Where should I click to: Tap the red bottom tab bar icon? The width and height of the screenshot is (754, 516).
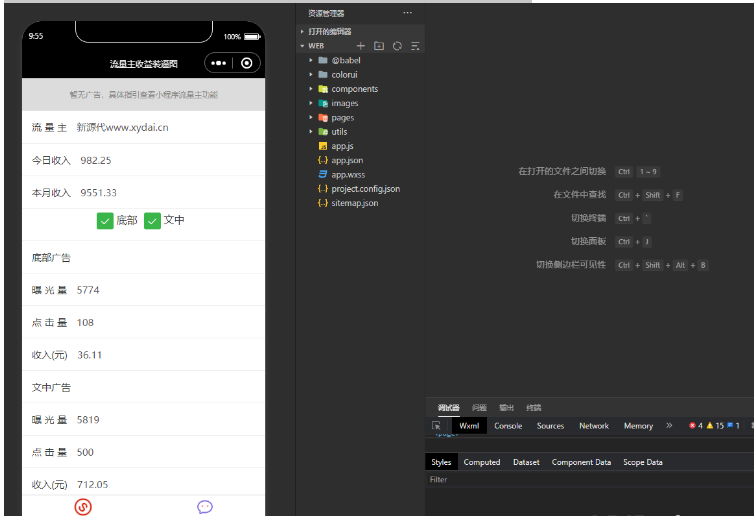point(83,506)
